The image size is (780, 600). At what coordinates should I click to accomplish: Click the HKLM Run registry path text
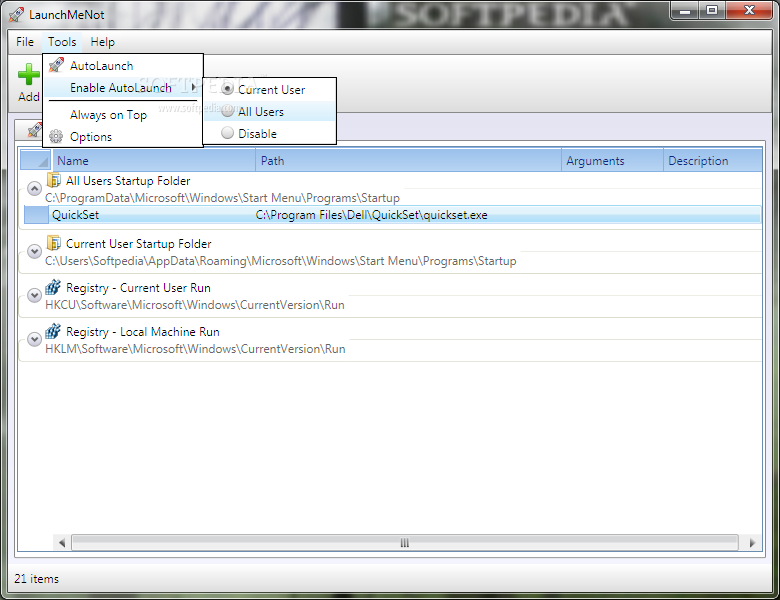[x=195, y=349]
